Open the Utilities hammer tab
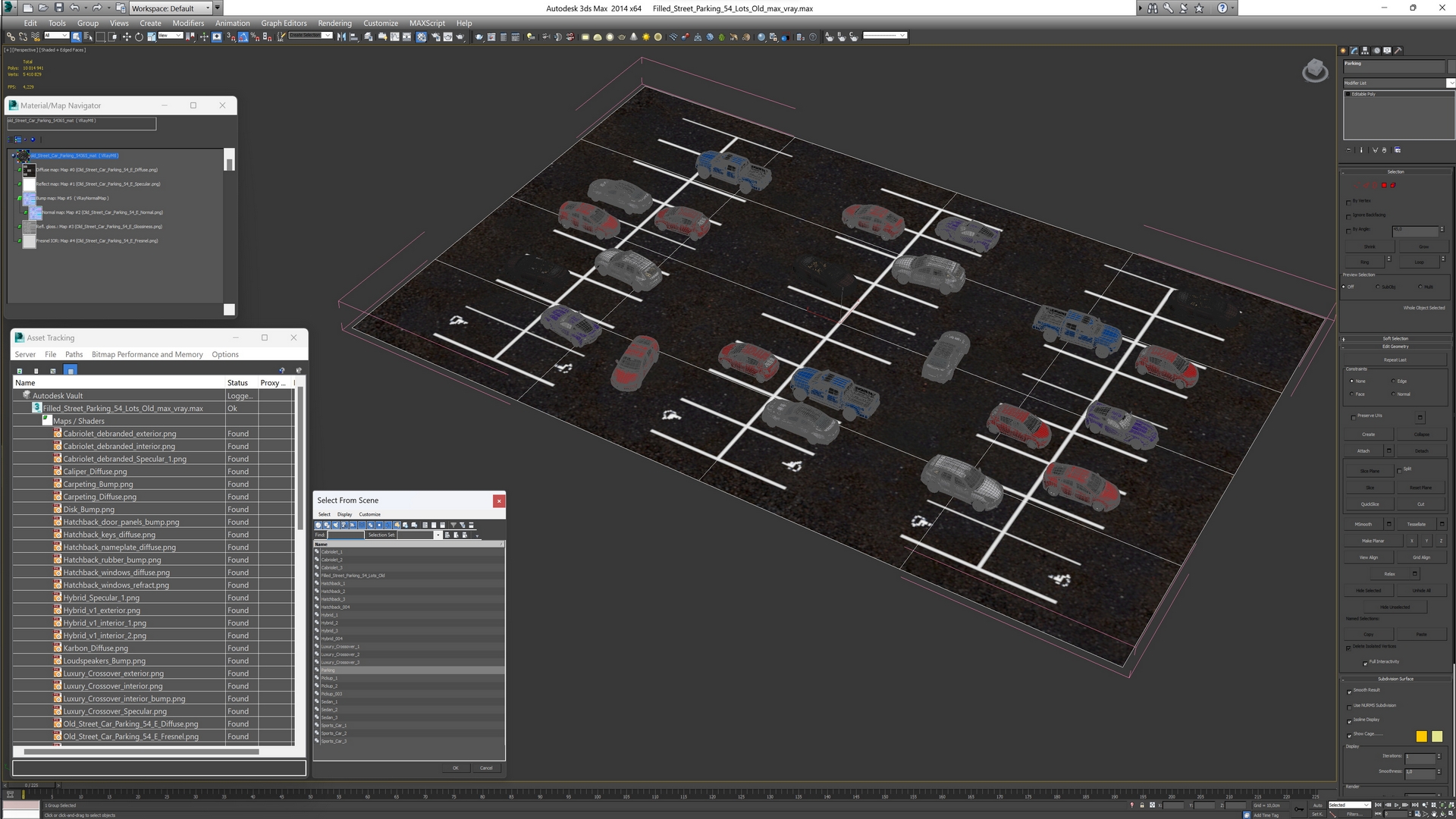Image resolution: width=1456 pixels, height=819 pixels. pyautogui.click(x=1398, y=51)
